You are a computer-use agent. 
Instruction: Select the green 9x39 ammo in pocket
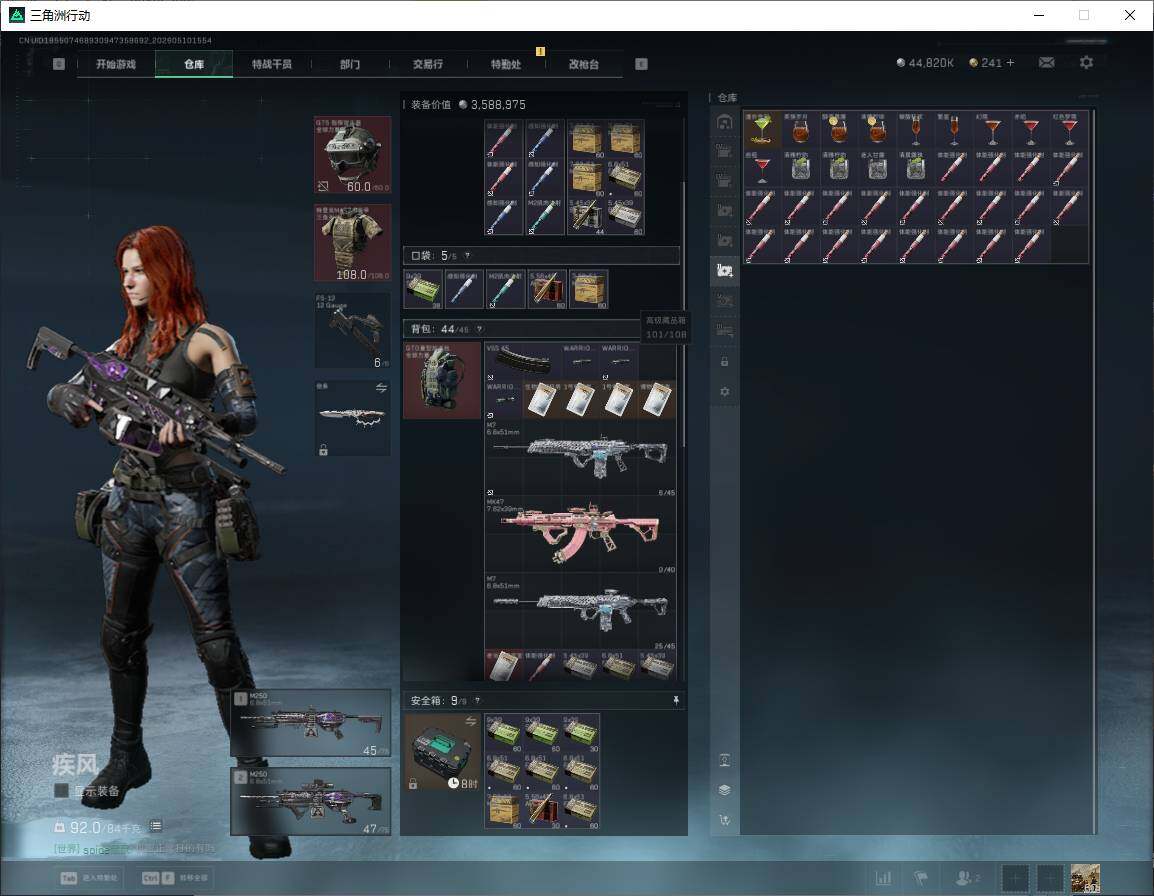tap(423, 289)
